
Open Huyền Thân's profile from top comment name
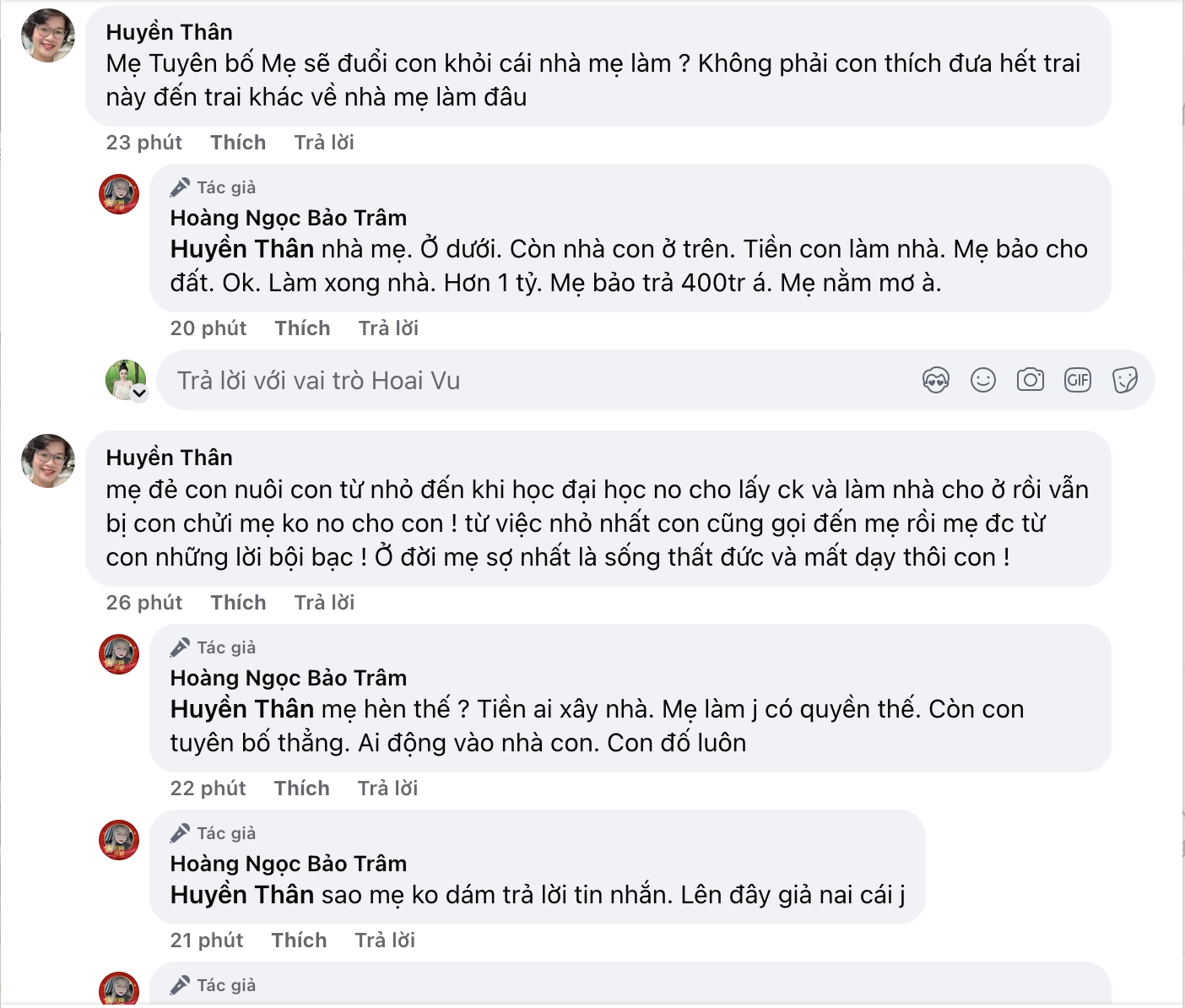[169, 32]
